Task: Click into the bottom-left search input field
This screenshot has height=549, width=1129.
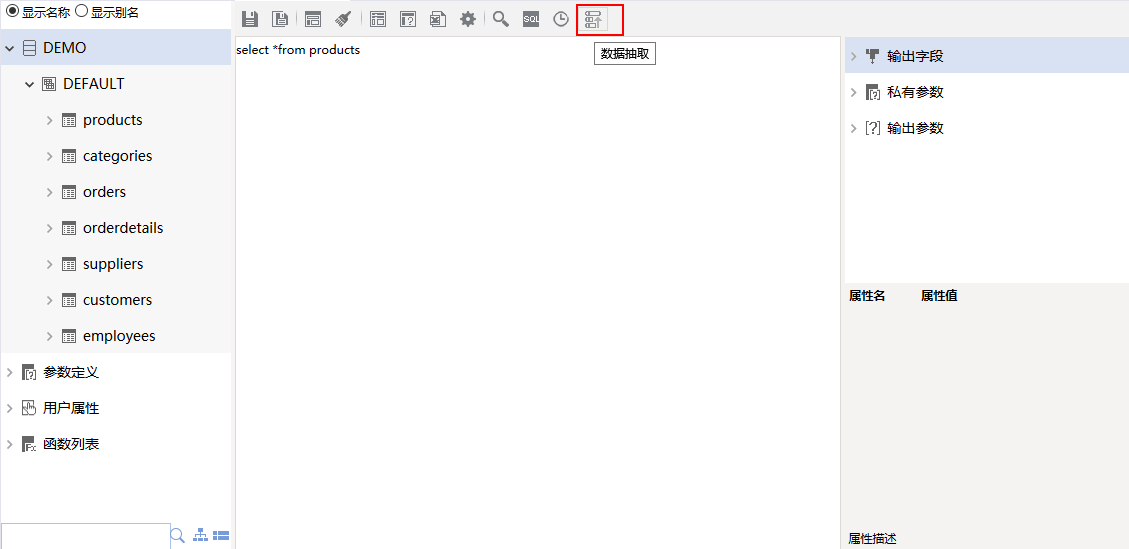Action: (86, 536)
